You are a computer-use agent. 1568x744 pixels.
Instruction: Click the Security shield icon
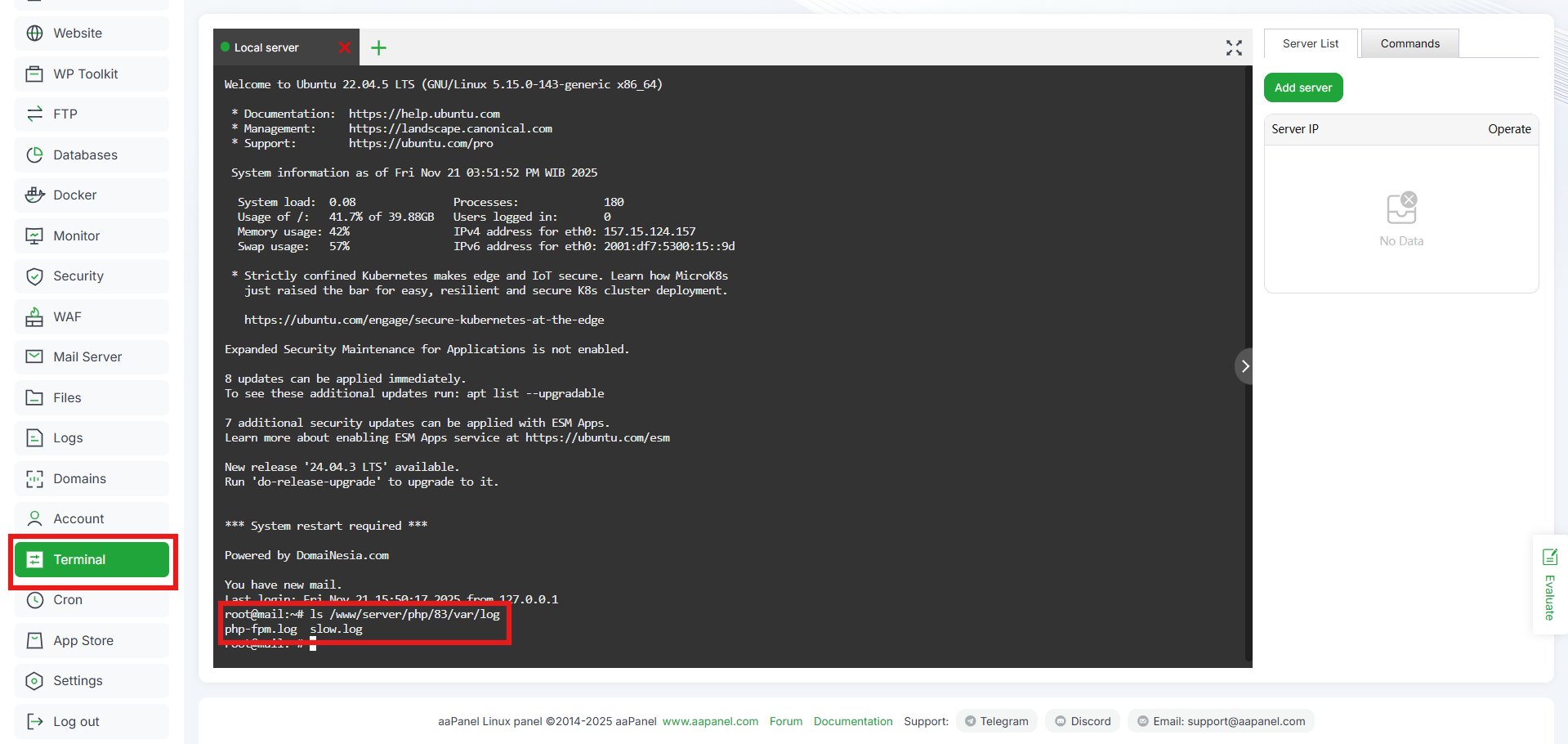tap(34, 276)
